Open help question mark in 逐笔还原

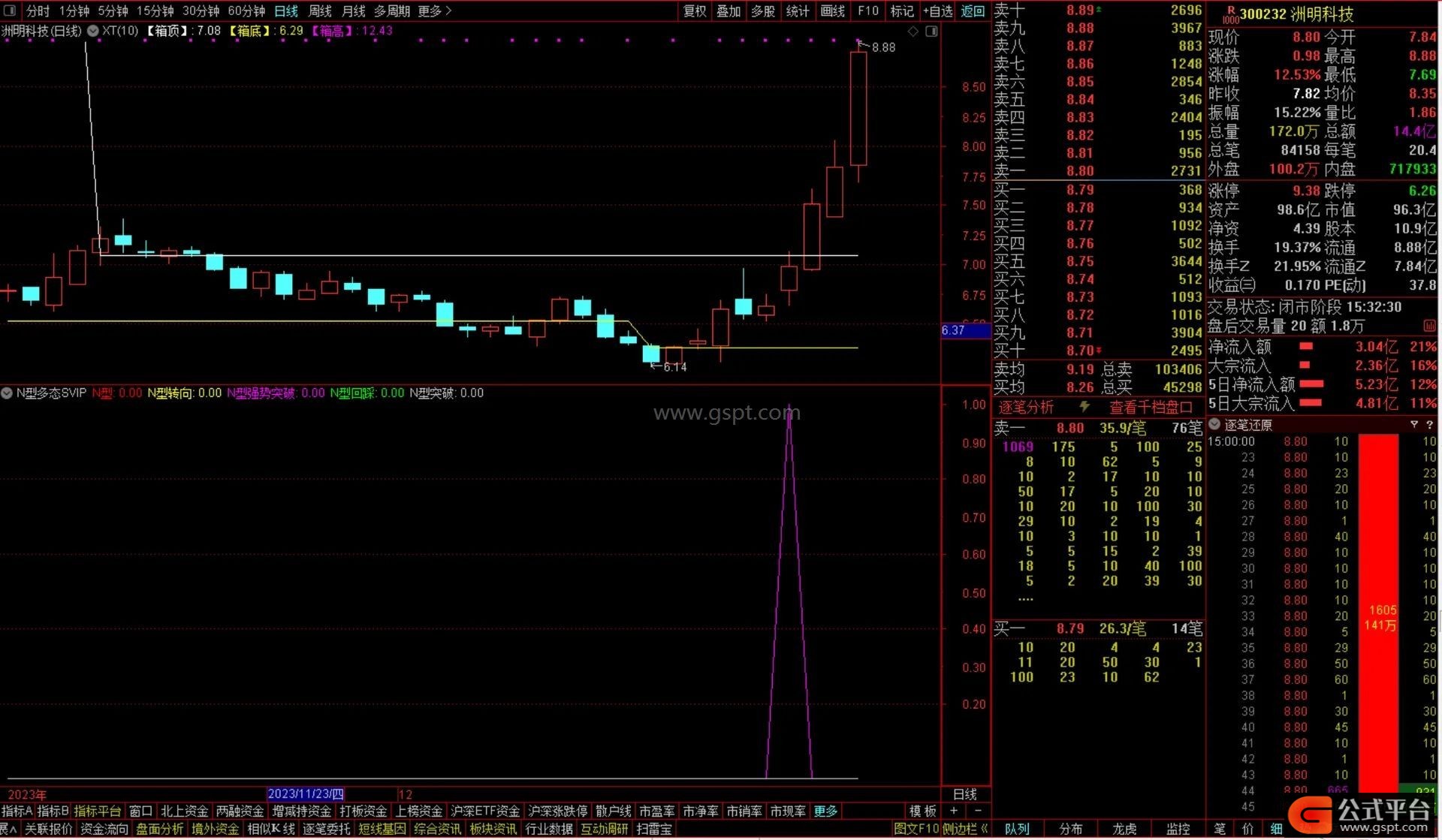click(1429, 425)
